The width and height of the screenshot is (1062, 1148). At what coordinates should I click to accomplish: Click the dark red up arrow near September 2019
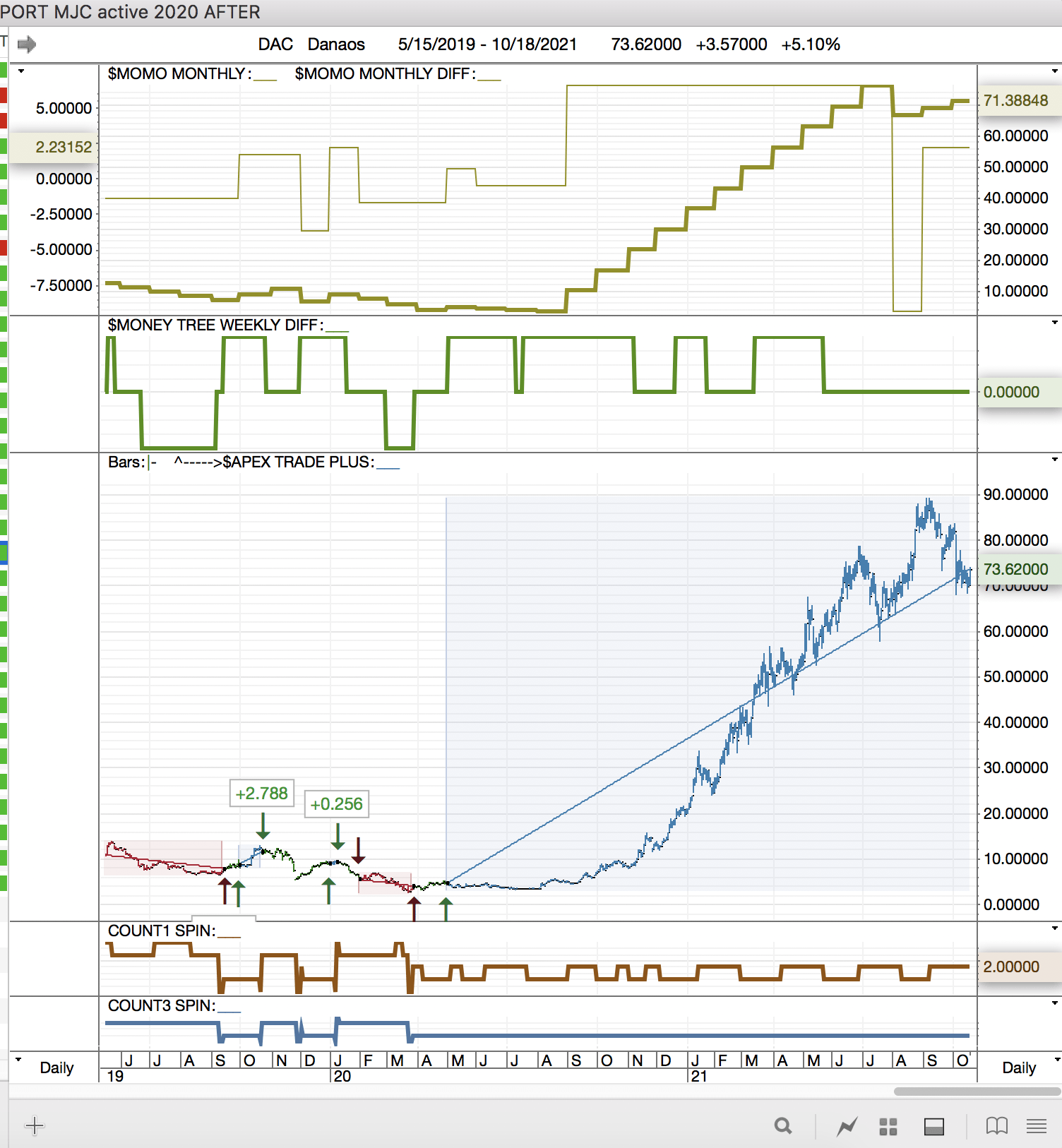tap(224, 891)
